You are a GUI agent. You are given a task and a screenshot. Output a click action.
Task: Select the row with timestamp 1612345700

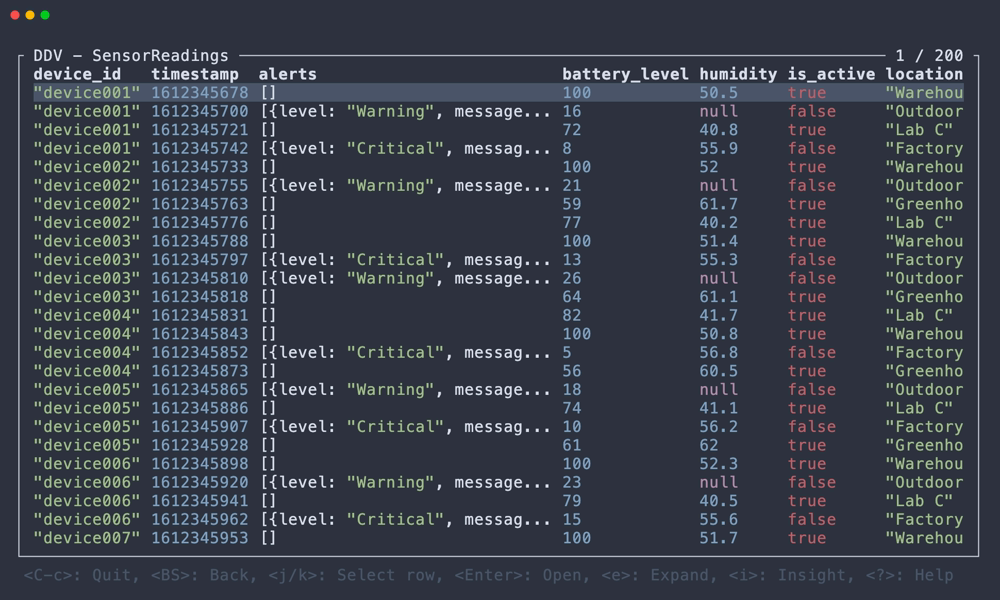[x=498, y=111]
